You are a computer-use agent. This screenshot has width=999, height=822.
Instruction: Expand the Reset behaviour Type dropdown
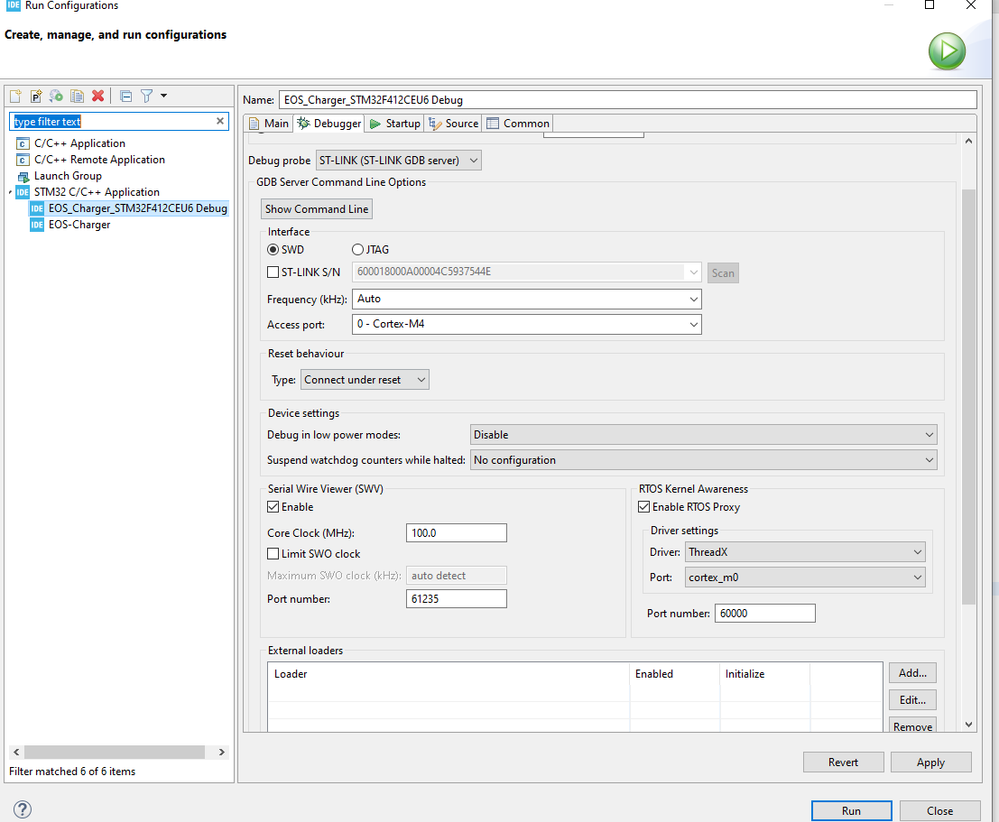click(x=365, y=380)
